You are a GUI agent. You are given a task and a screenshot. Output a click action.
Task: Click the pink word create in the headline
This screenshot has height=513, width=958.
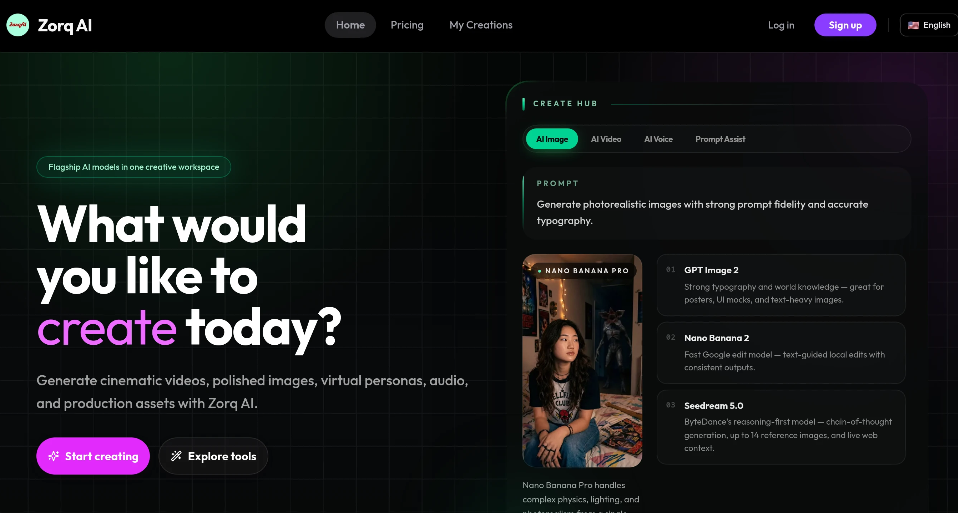tap(107, 327)
